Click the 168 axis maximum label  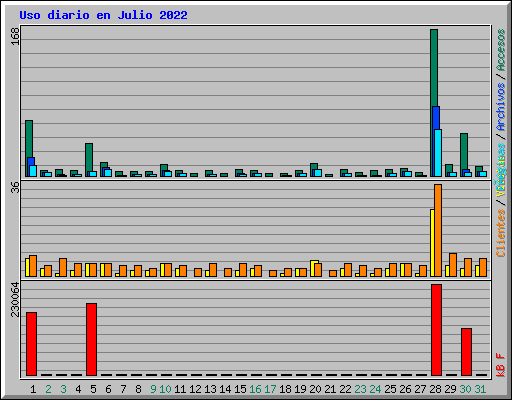(15, 36)
